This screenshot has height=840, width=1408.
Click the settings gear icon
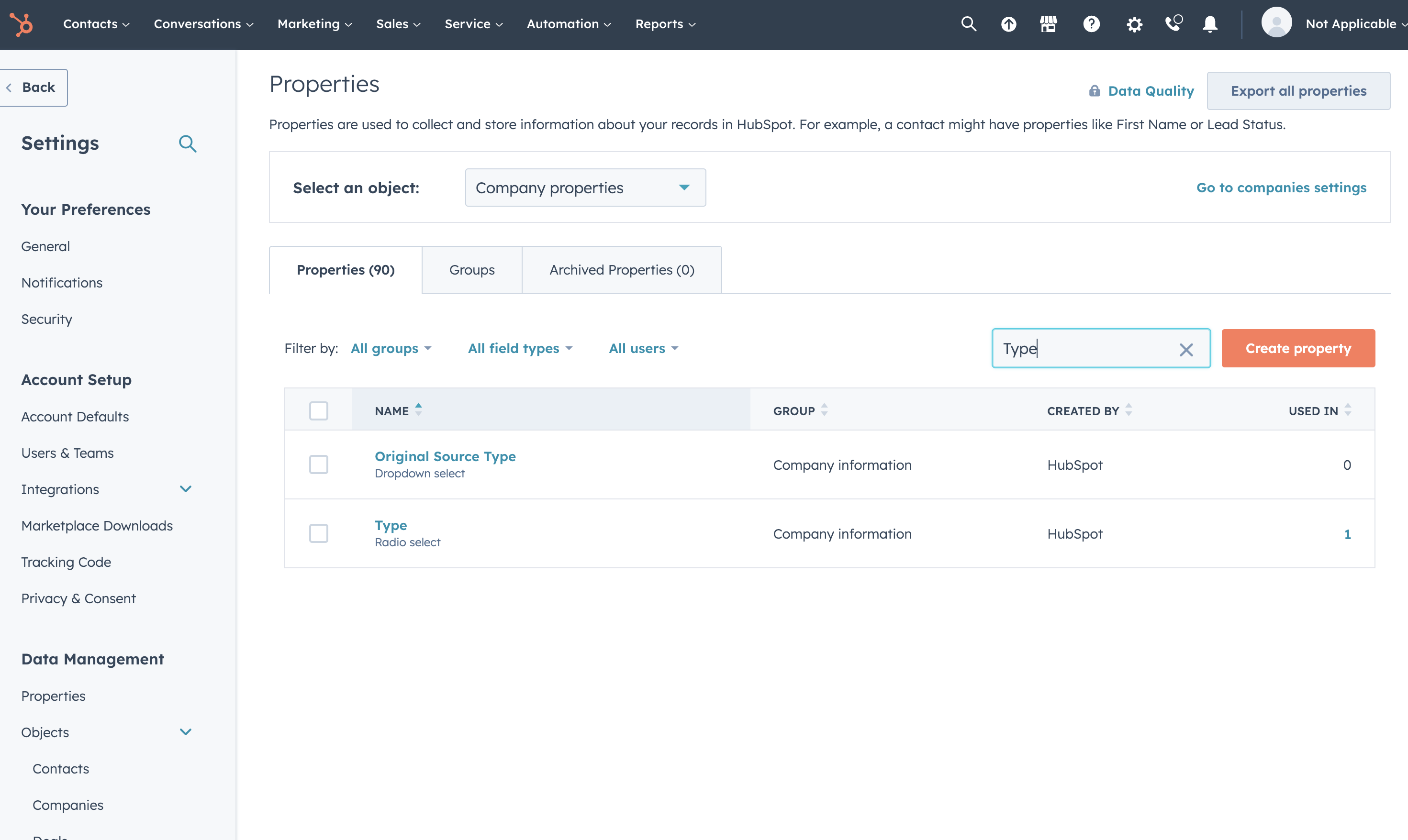point(1134,24)
